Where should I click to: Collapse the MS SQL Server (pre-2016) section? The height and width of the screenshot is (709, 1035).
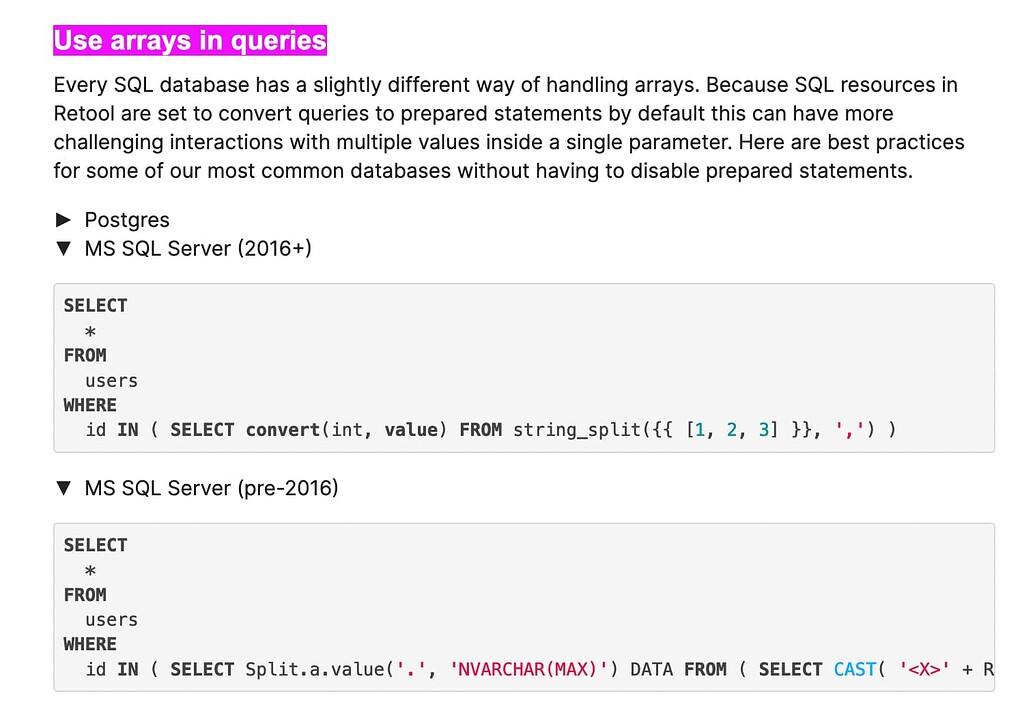click(64, 488)
